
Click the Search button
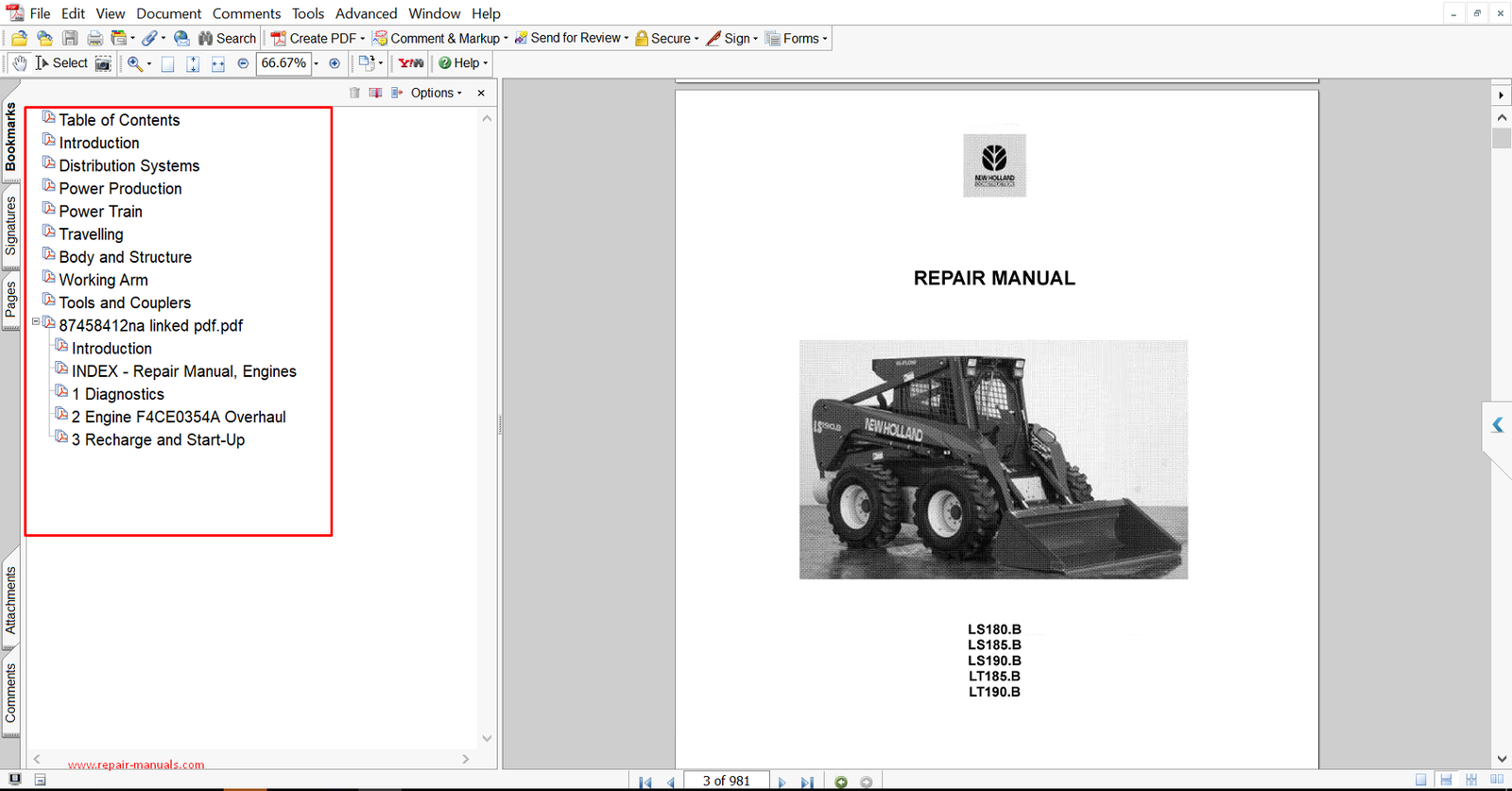227,39
